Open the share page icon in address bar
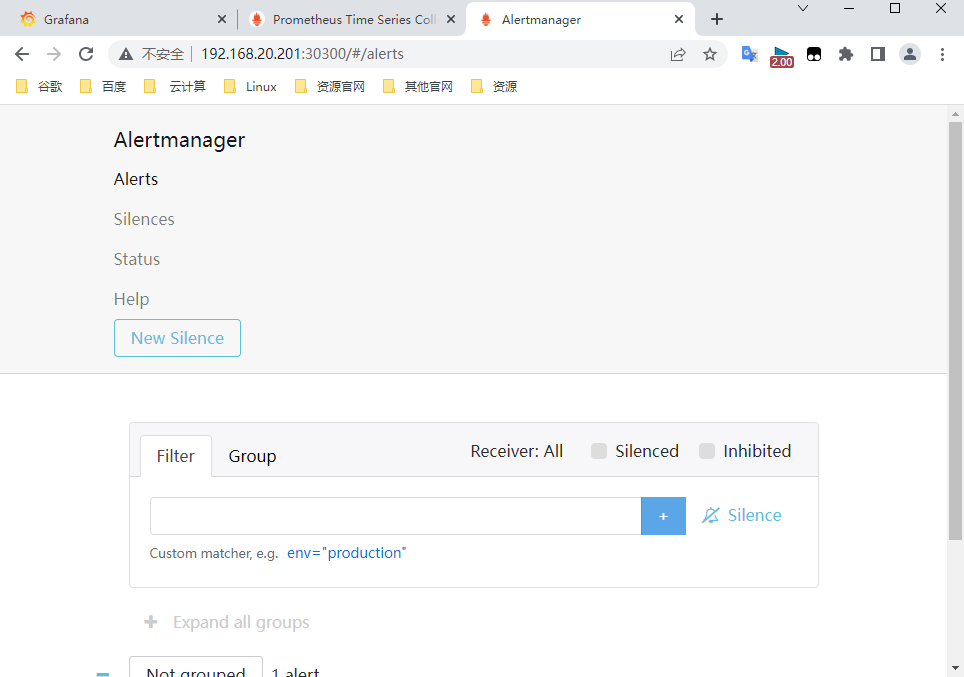The height and width of the screenshot is (677, 964). (x=678, y=54)
